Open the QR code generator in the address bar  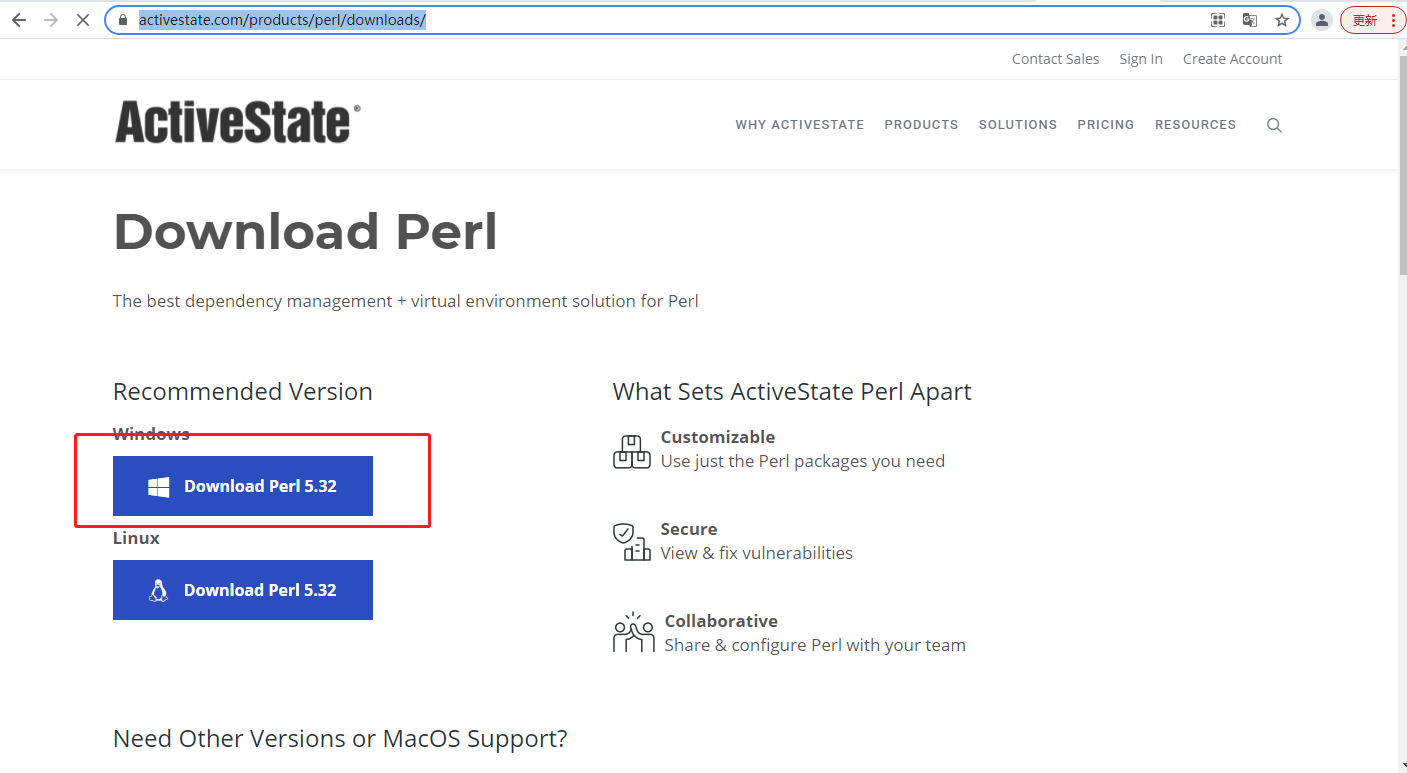pyautogui.click(x=1218, y=19)
